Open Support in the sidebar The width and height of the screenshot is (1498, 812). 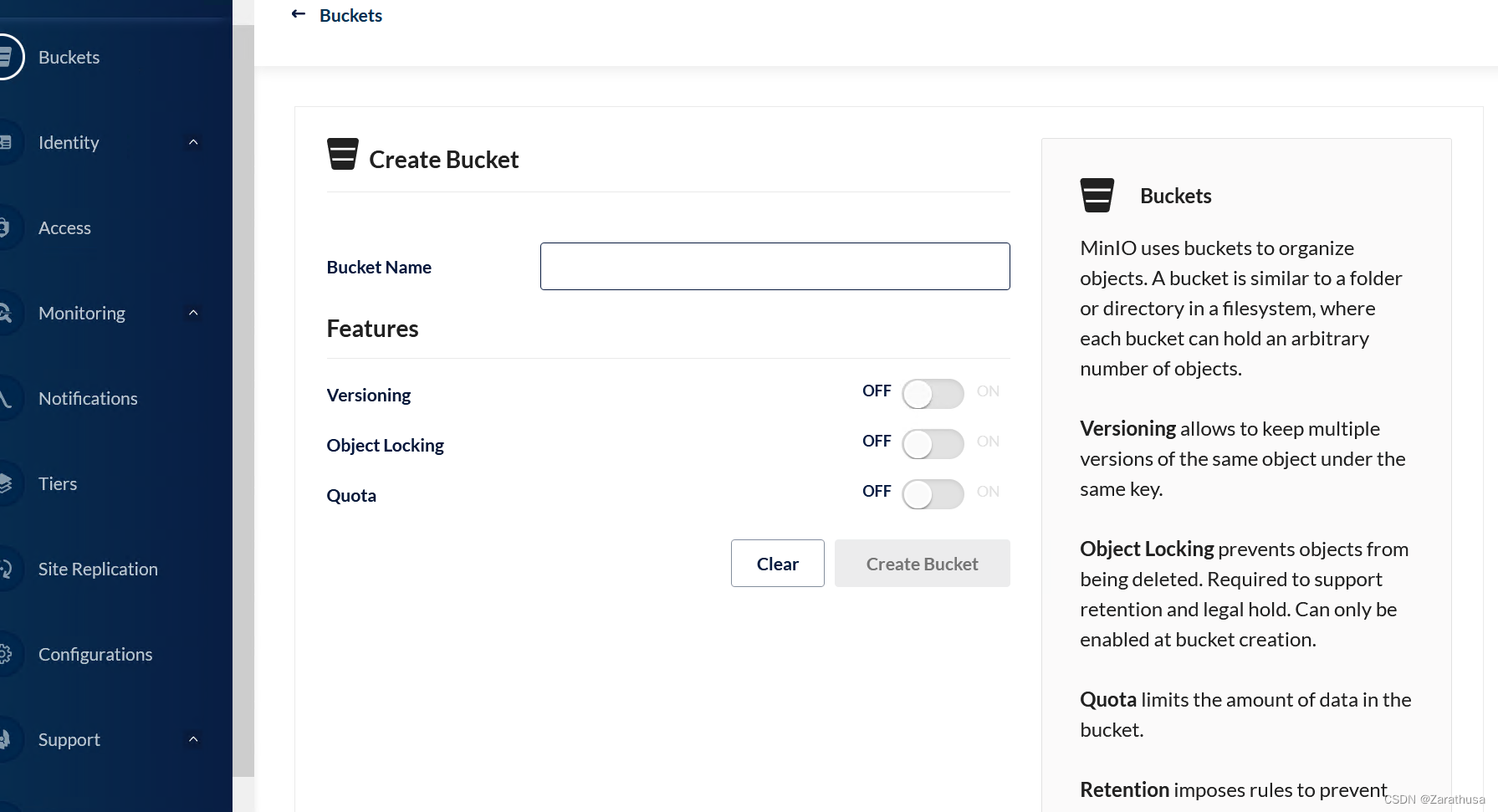tap(69, 739)
